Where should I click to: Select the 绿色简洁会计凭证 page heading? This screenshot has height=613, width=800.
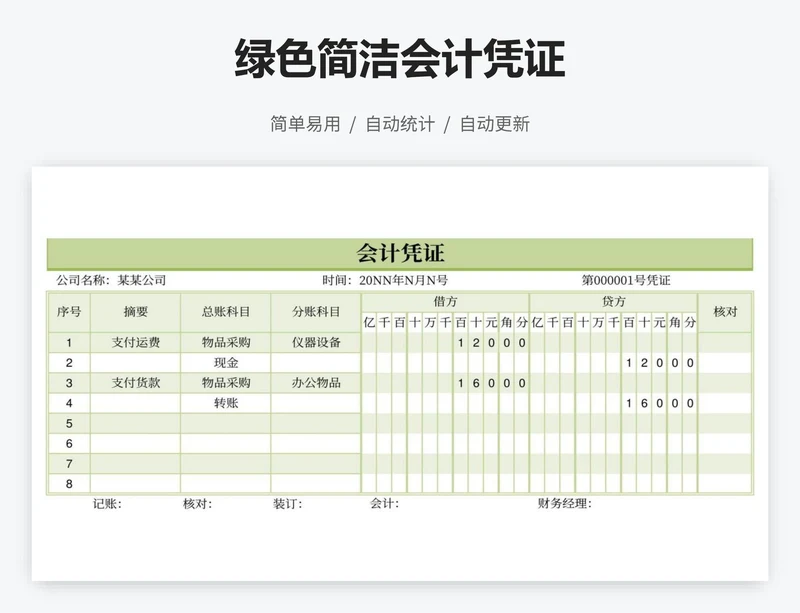click(400, 59)
